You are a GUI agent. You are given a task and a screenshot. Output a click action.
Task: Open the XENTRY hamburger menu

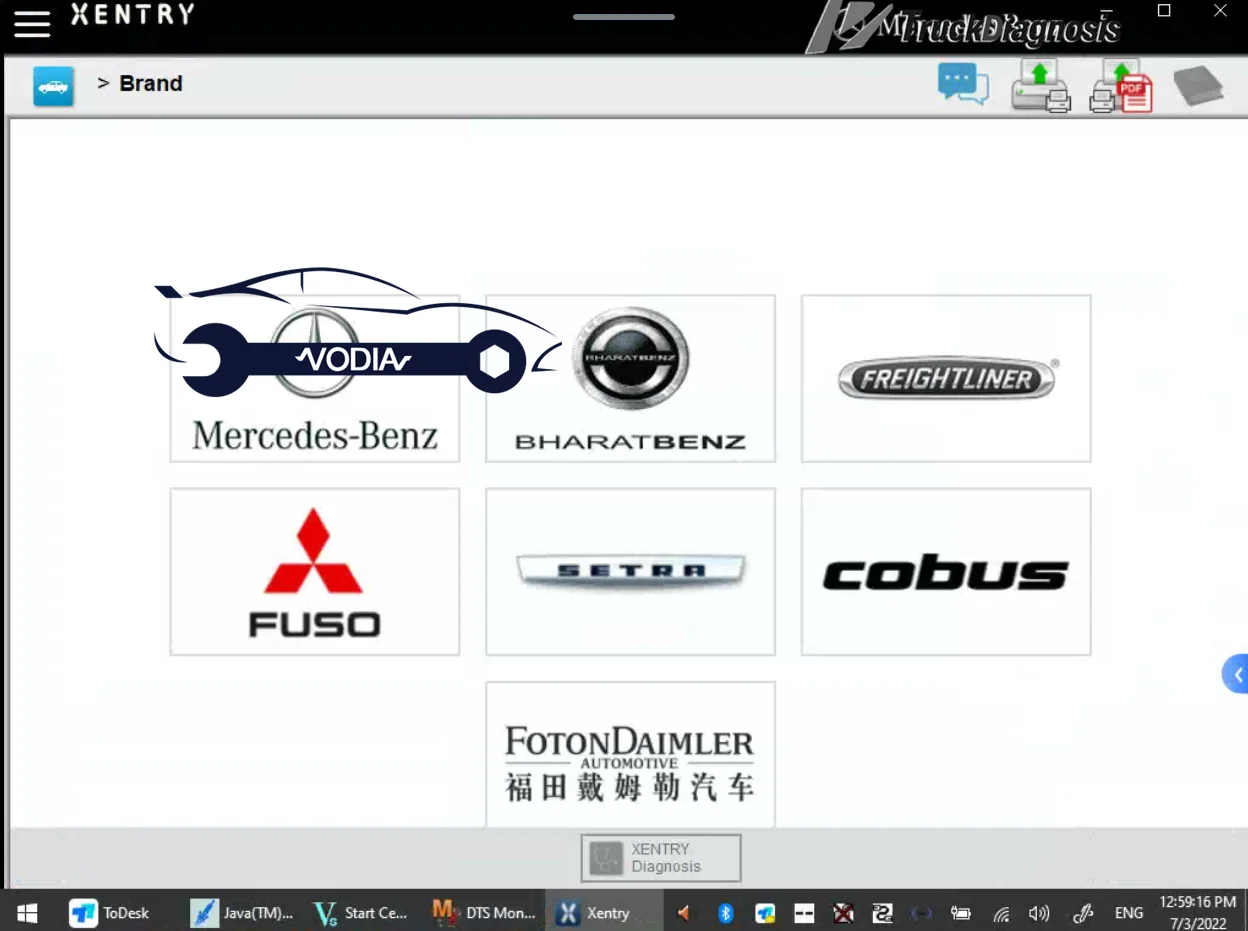32,23
